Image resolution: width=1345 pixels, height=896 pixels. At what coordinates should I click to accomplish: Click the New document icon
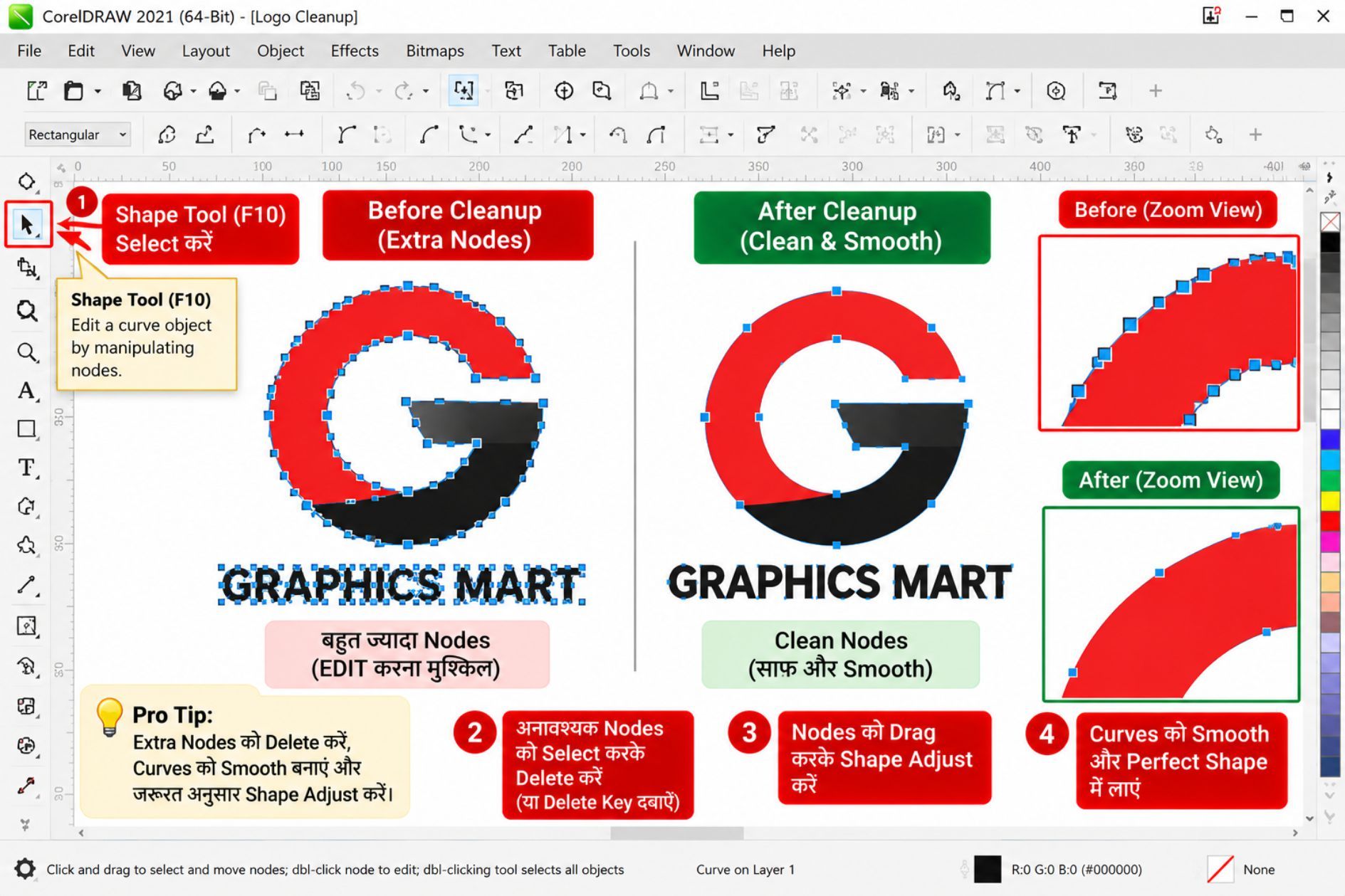(36, 91)
